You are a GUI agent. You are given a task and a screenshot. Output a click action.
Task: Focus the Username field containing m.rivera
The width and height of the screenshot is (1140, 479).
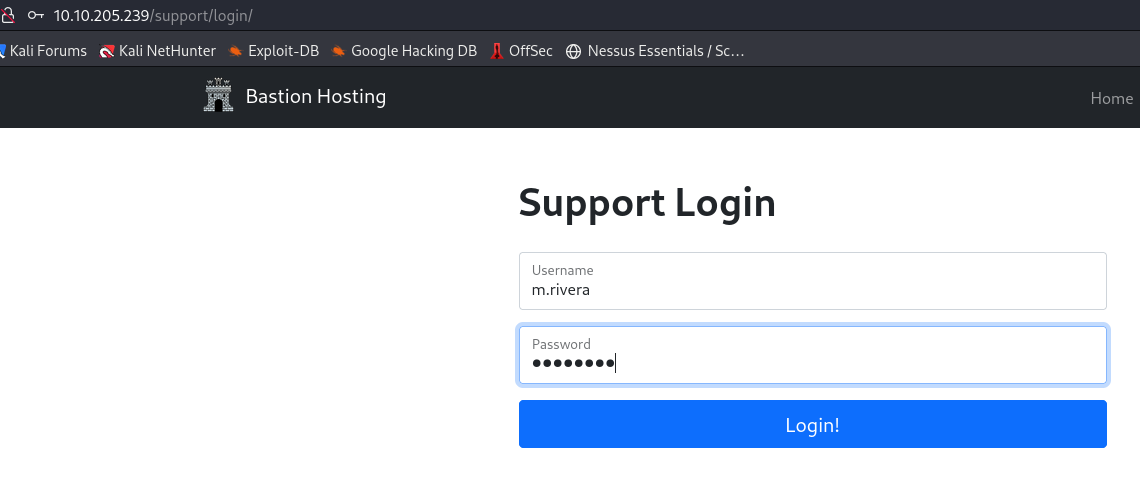(x=812, y=290)
